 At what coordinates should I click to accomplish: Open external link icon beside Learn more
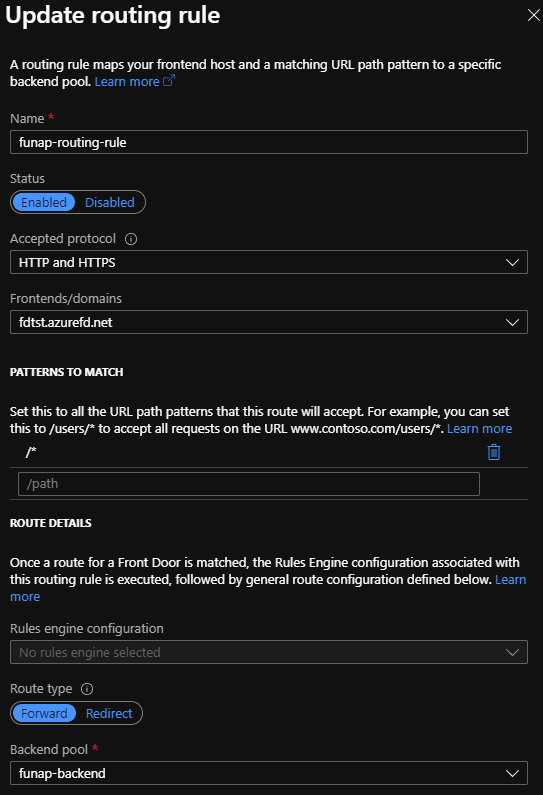click(x=169, y=81)
